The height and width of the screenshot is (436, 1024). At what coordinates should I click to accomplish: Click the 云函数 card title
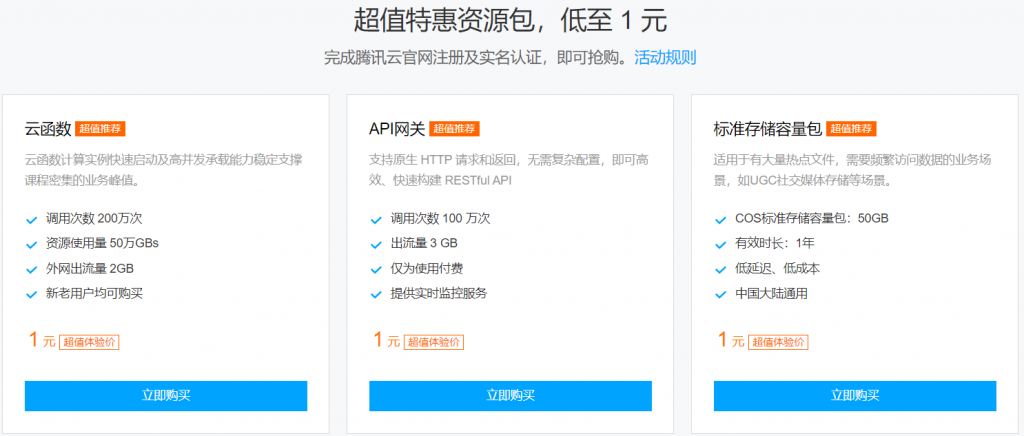click(48, 129)
